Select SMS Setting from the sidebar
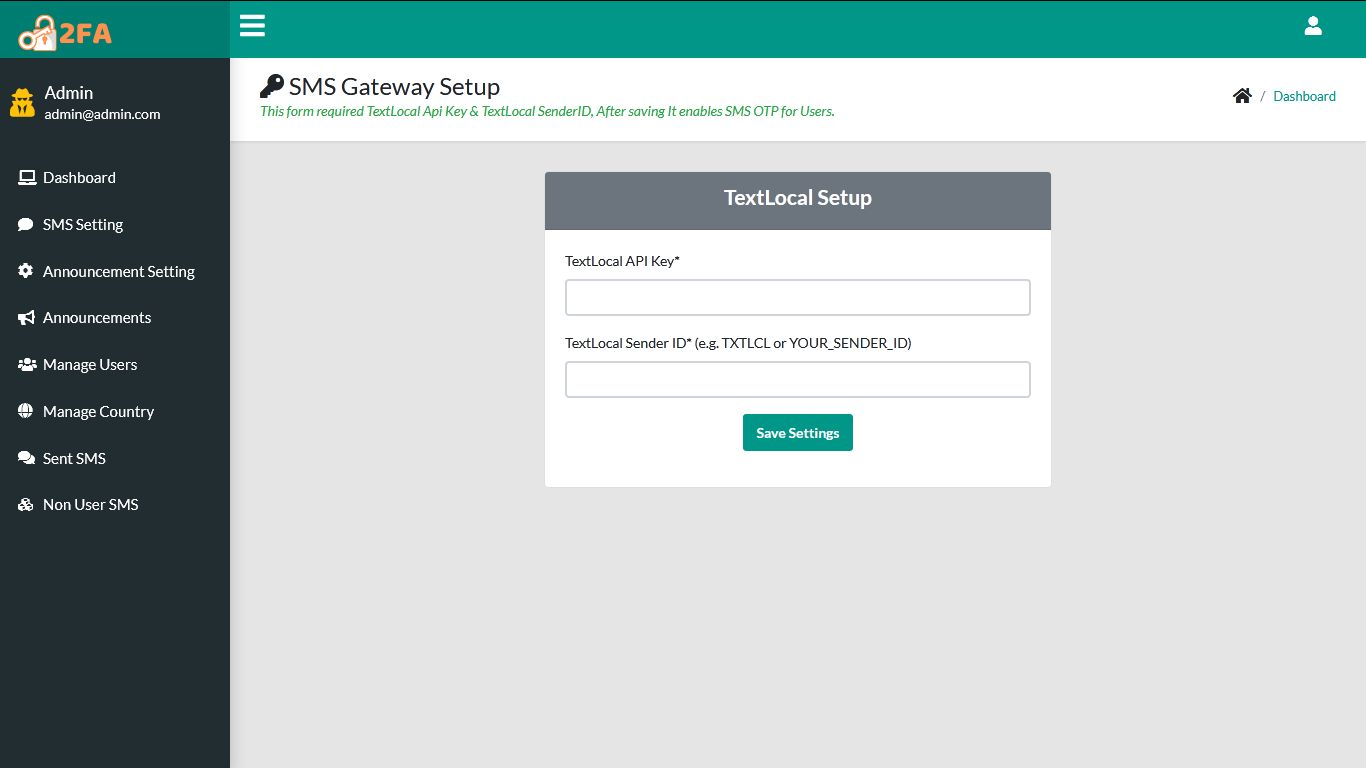The image size is (1366, 768). [82, 224]
